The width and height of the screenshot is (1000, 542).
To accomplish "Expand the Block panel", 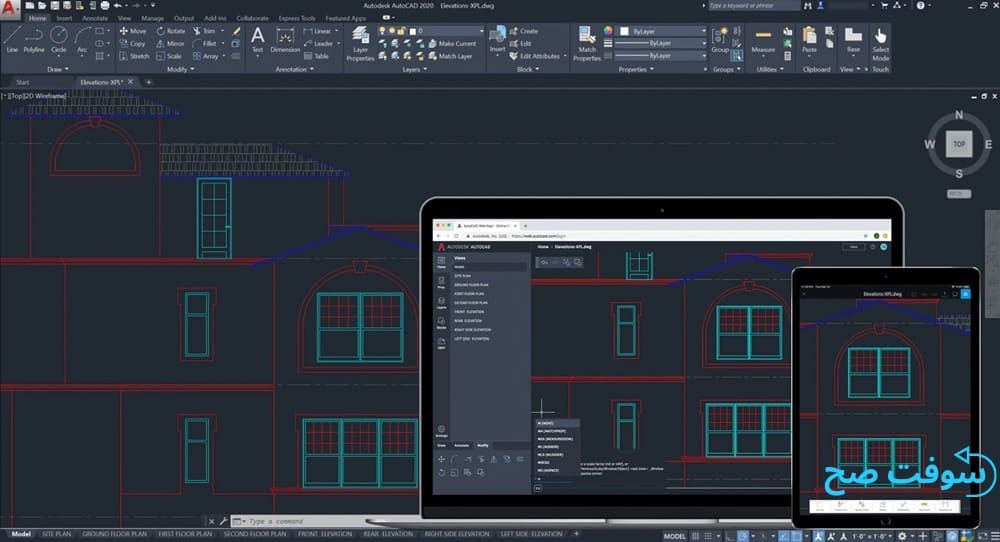I will point(528,70).
